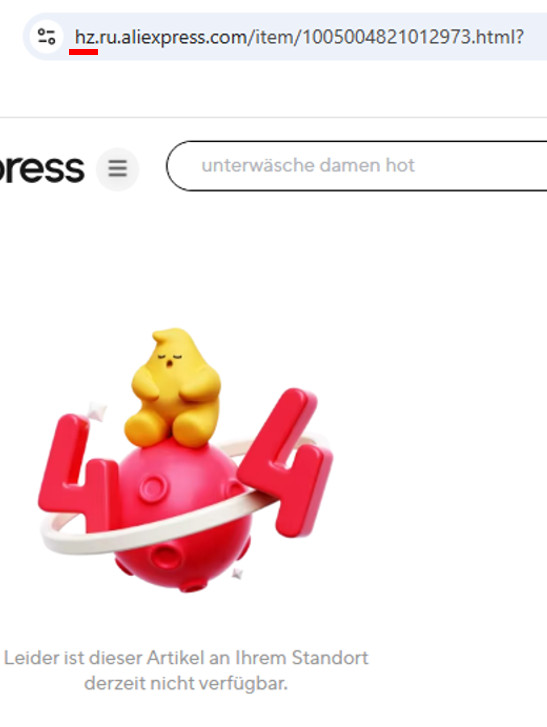Open the site information icon in address bar
547x727 pixels.
46,37
